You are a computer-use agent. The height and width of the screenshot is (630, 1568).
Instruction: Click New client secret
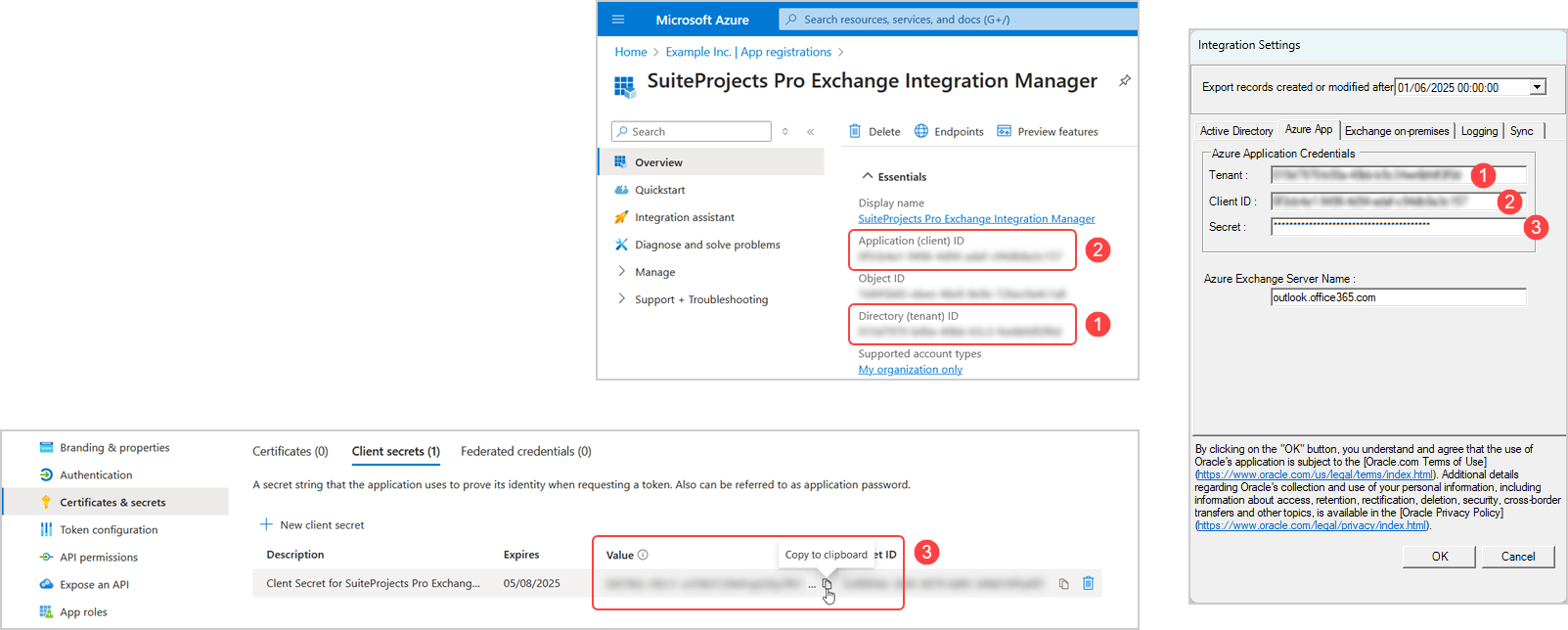312,525
